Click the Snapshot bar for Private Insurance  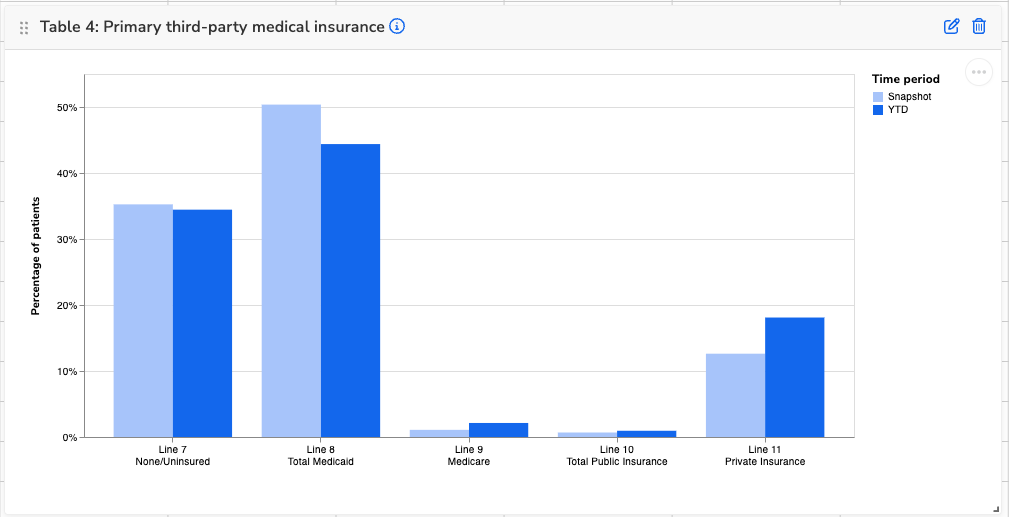tap(735, 395)
